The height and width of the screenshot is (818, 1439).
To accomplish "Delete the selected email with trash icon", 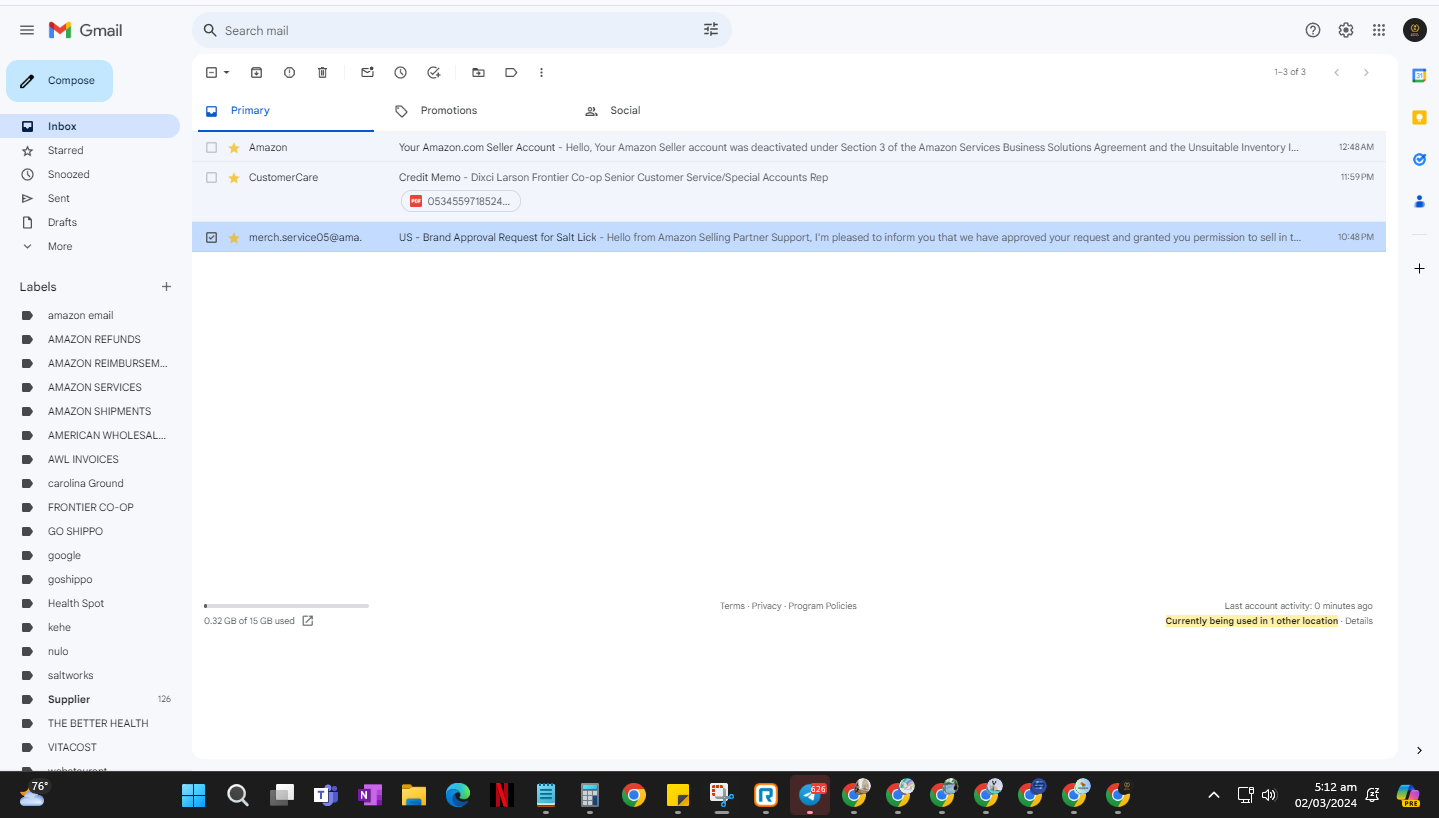I will point(322,72).
